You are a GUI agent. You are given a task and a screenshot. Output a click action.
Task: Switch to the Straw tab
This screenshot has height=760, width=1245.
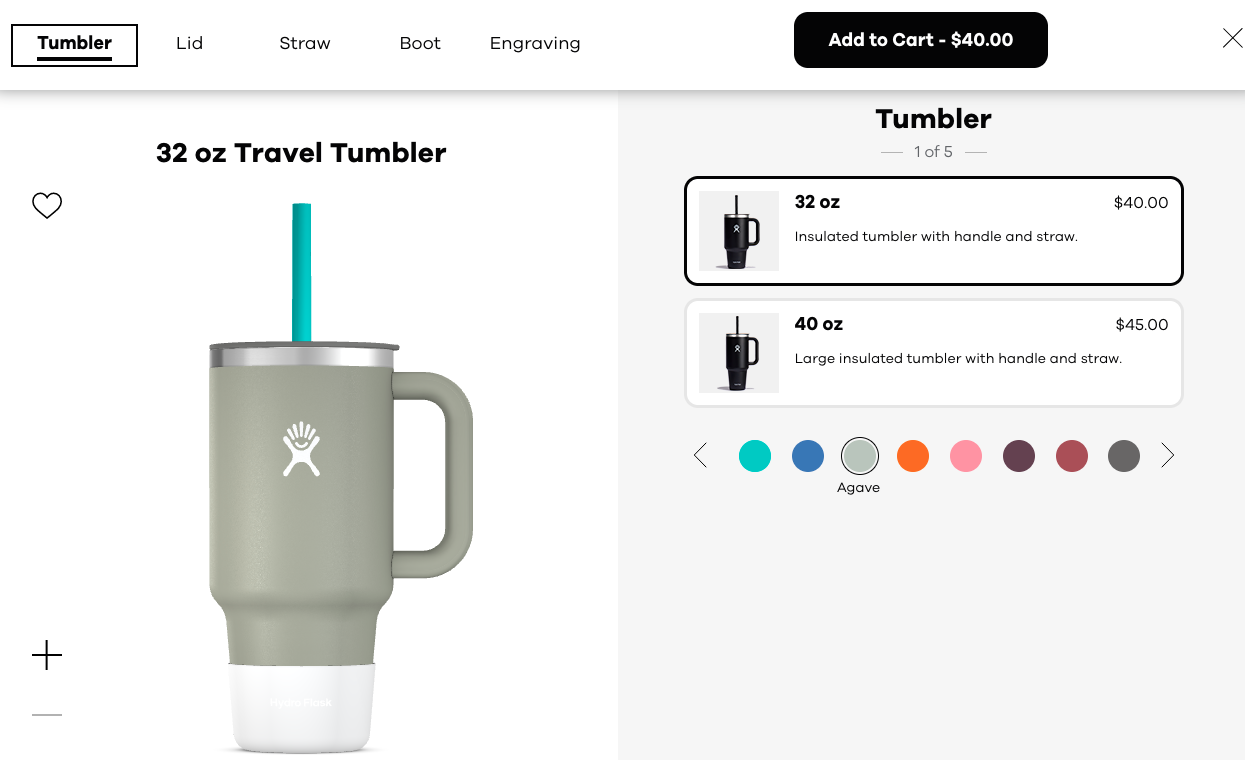pyautogui.click(x=305, y=43)
